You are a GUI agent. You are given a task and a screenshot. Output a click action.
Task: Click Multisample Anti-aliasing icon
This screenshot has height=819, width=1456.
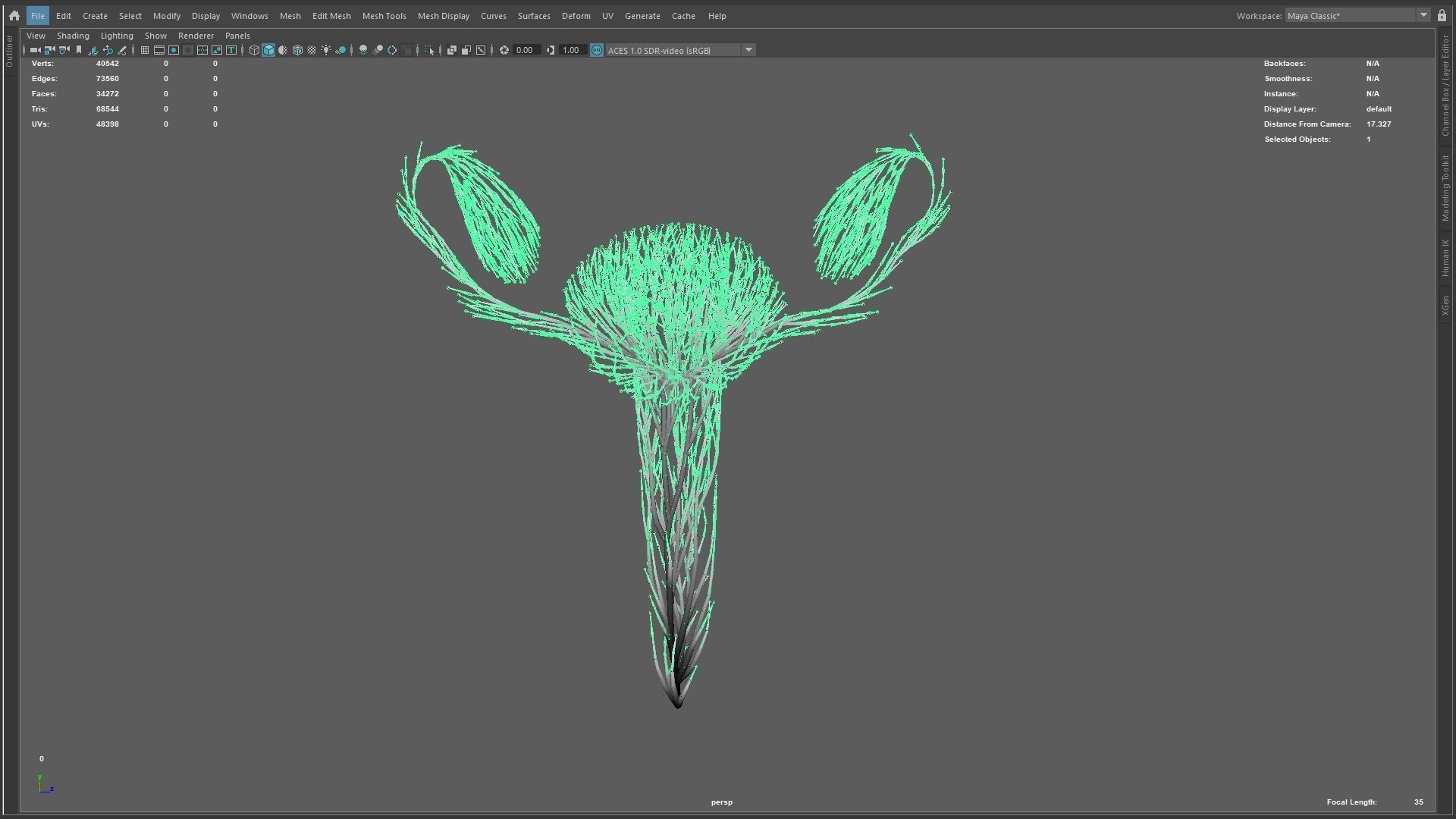click(x=392, y=50)
